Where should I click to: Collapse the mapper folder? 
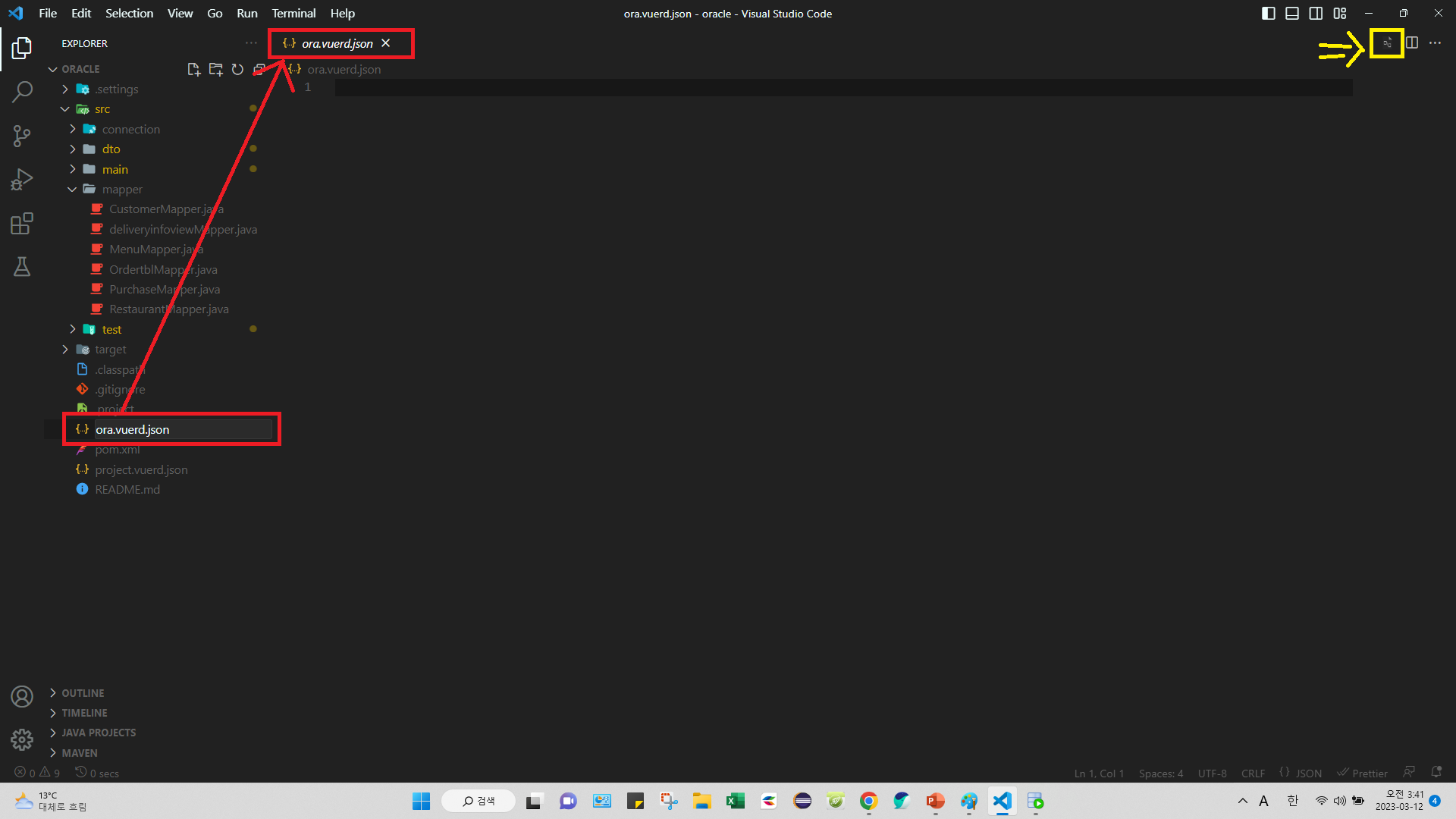121,189
